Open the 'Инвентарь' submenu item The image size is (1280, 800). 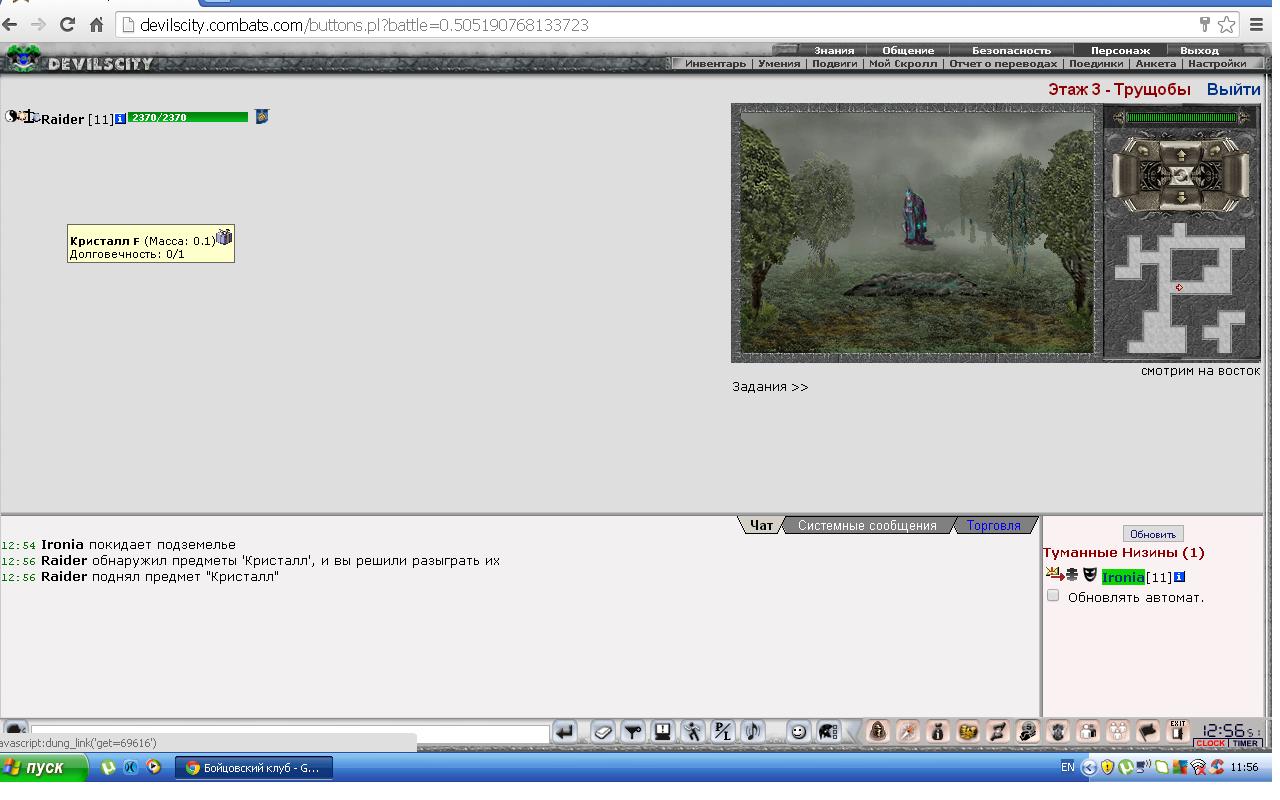click(x=715, y=64)
